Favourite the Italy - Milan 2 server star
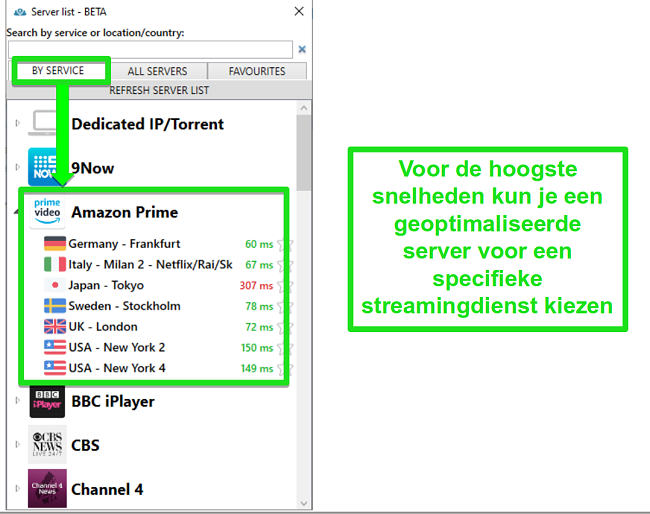This screenshot has width=650, height=514. coord(285,265)
